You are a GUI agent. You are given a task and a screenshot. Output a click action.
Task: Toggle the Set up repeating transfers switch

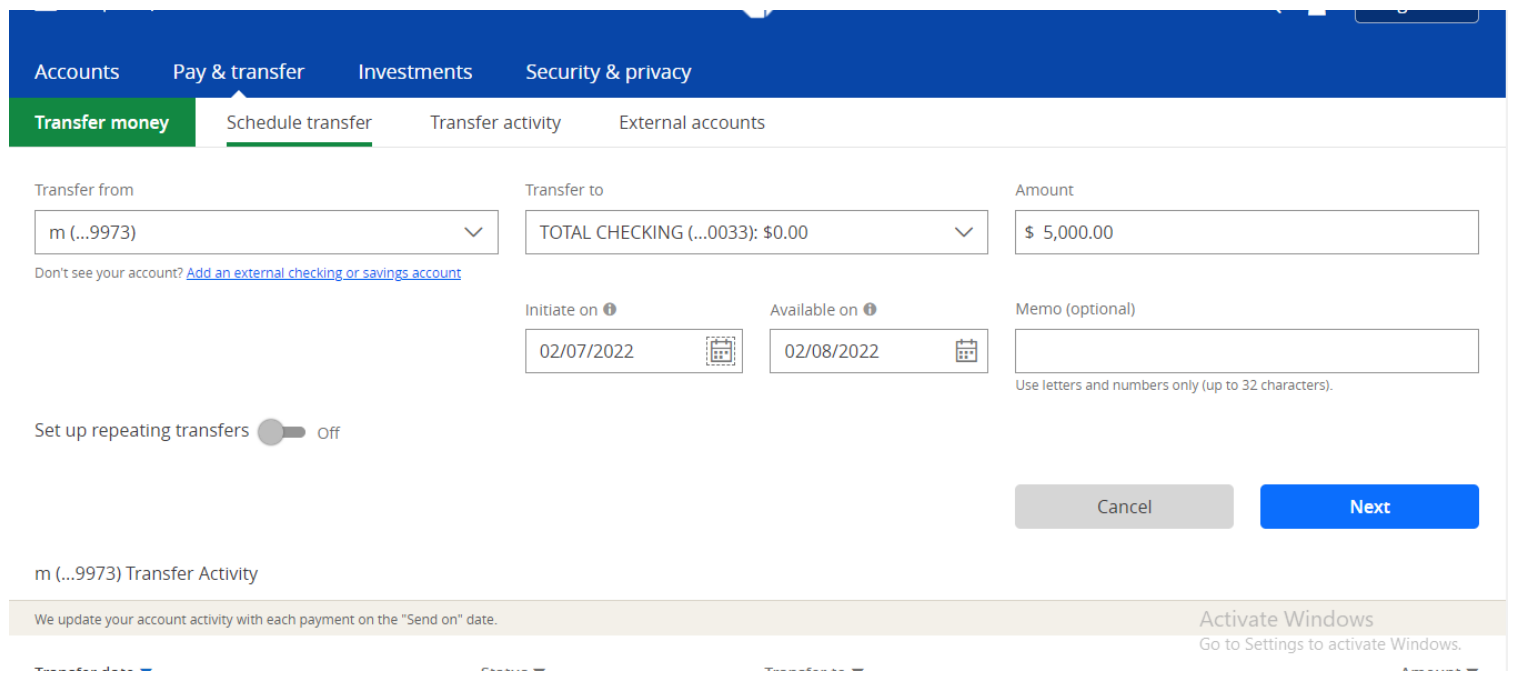point(281,432)
